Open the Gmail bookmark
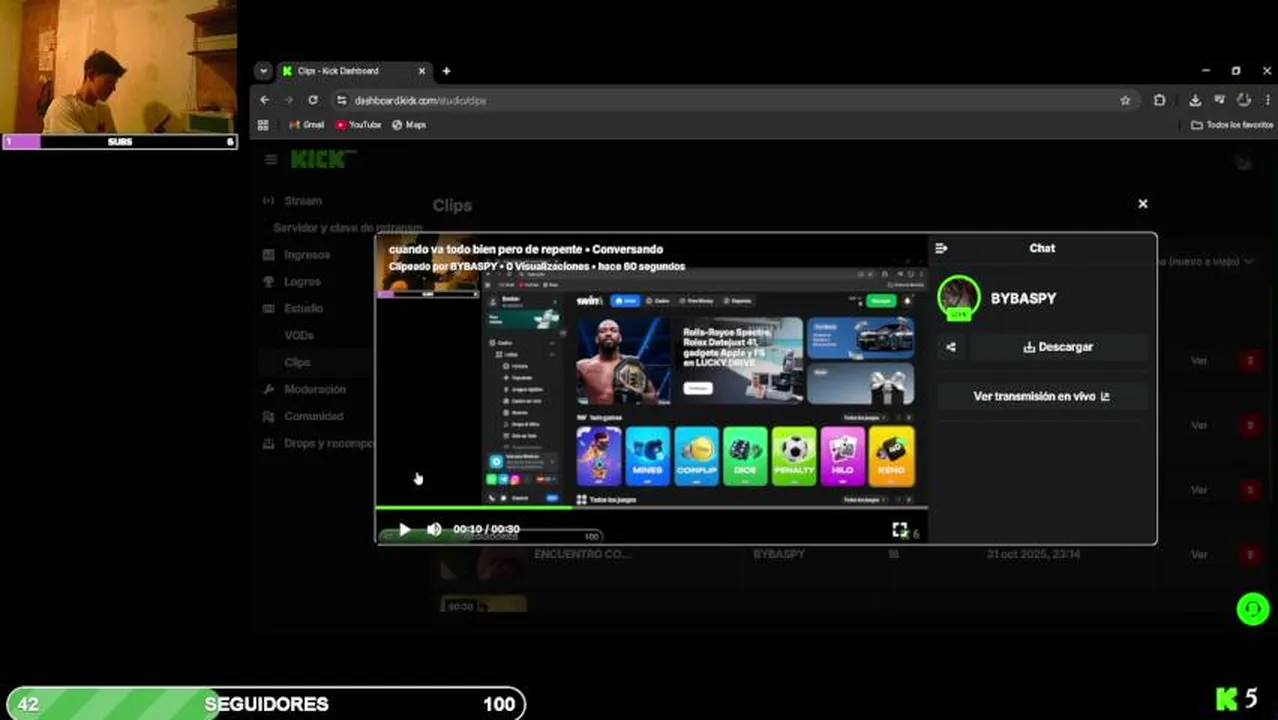The height and width of the screenshot is (720, 1278). [x=307, y=125]
